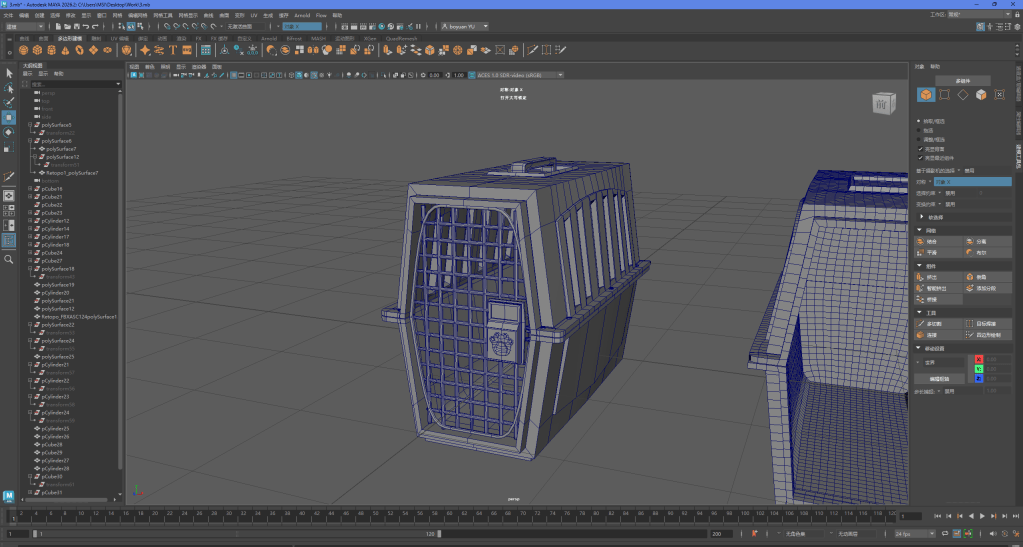Click the Maya home icon at bottom left
Screen dimensions: 1023x547
click(x=9, y=496)
